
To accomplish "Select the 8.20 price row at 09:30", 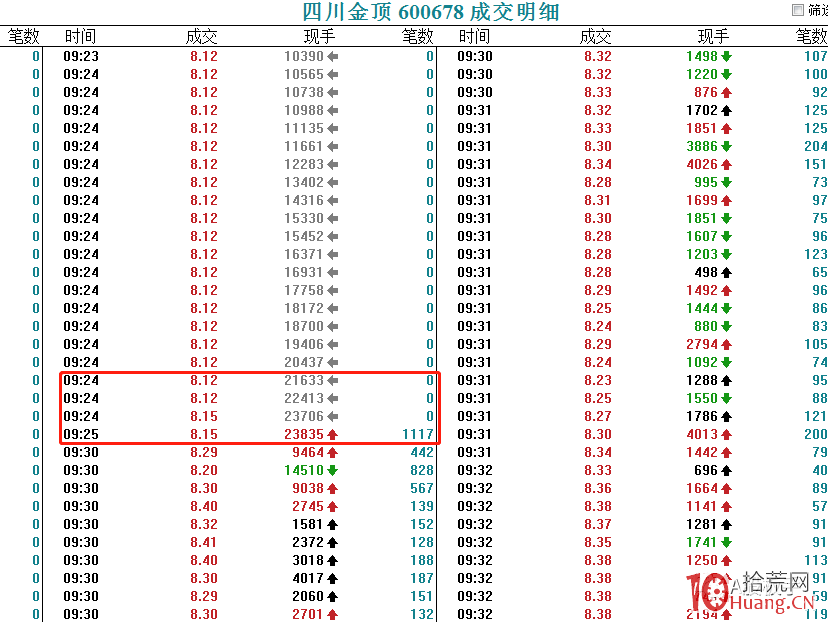I will point(204,470).
